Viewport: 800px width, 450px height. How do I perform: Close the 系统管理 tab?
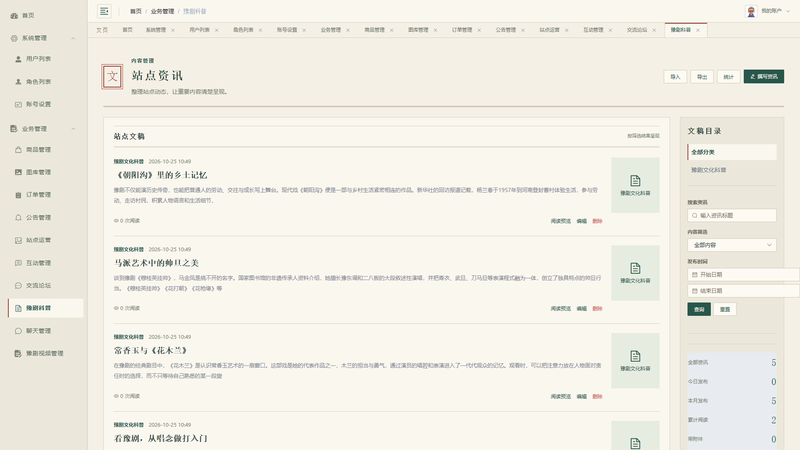click(x=173, y=30)
